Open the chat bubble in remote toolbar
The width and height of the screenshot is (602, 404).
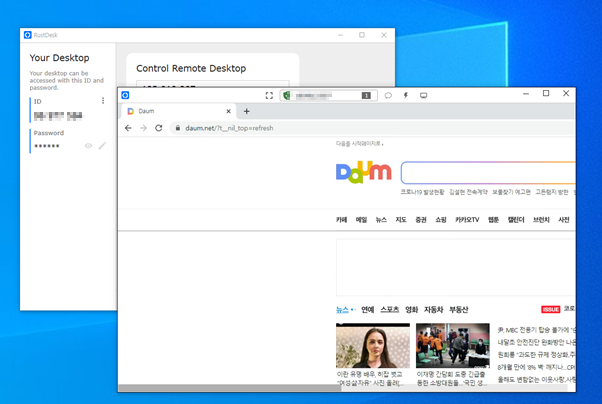[x=388, y=95]
